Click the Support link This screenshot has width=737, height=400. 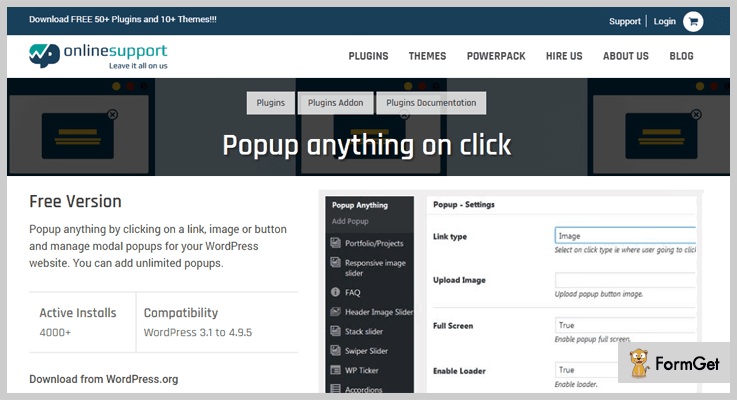[x=625, y=21]
